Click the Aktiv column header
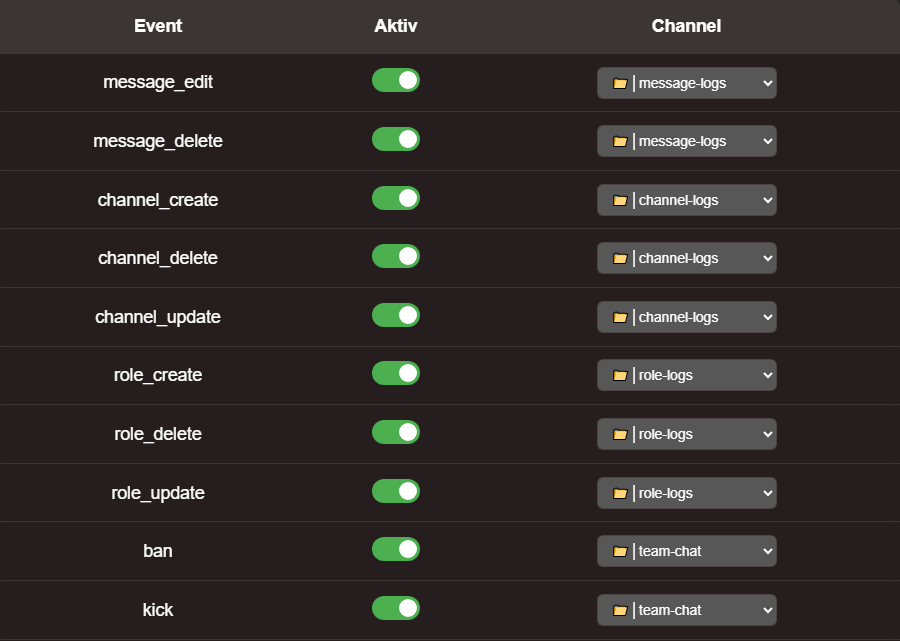 click(x=395, y=26)
